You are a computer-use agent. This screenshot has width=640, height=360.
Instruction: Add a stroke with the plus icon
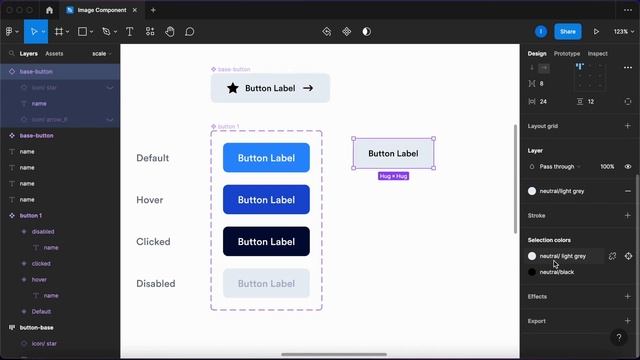(x=628, y=215)
